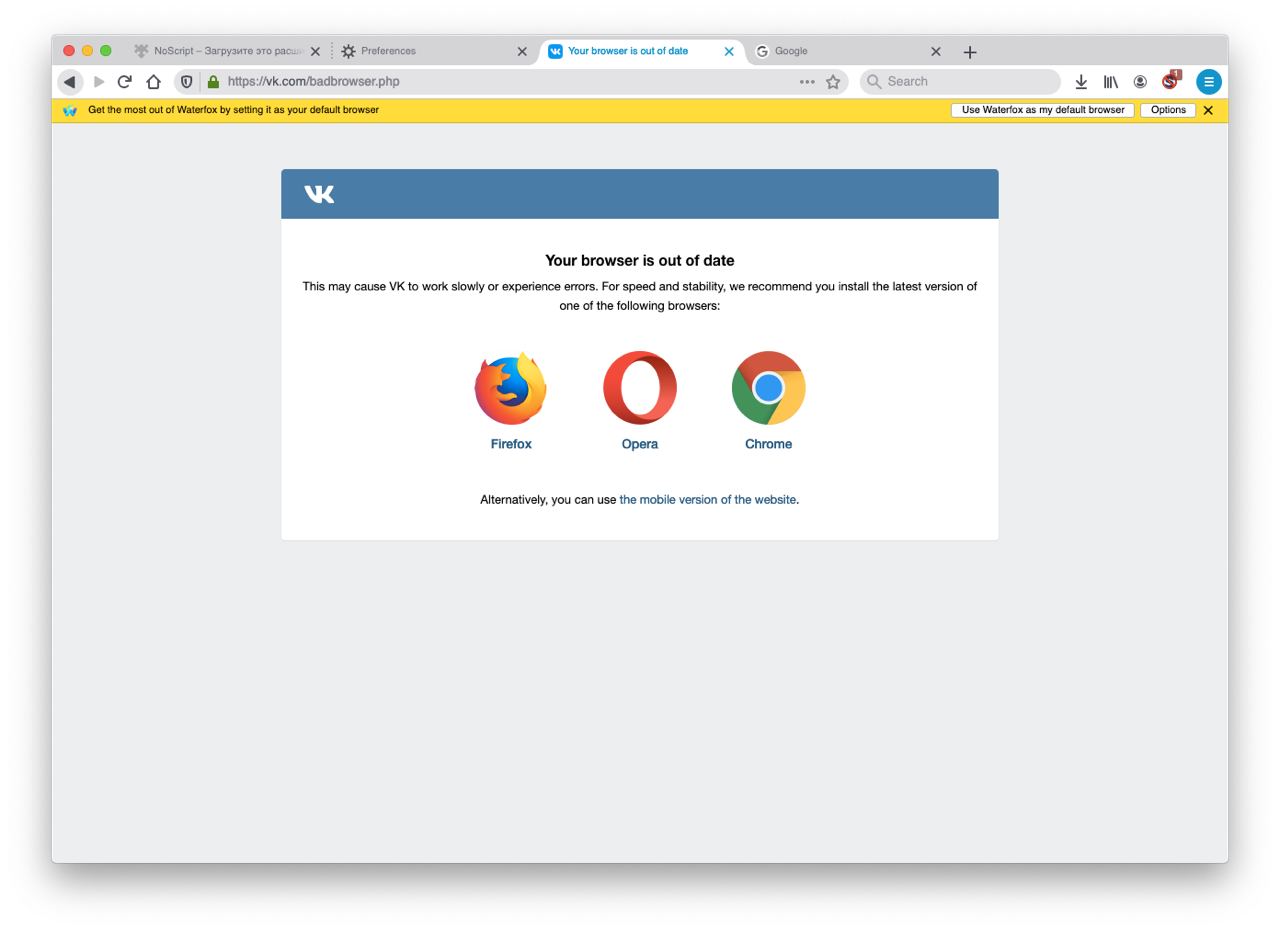The image size is (1280, 931).
Task: Select the 'Your browser is out of date' tab
Action: [x=641, y=51]
